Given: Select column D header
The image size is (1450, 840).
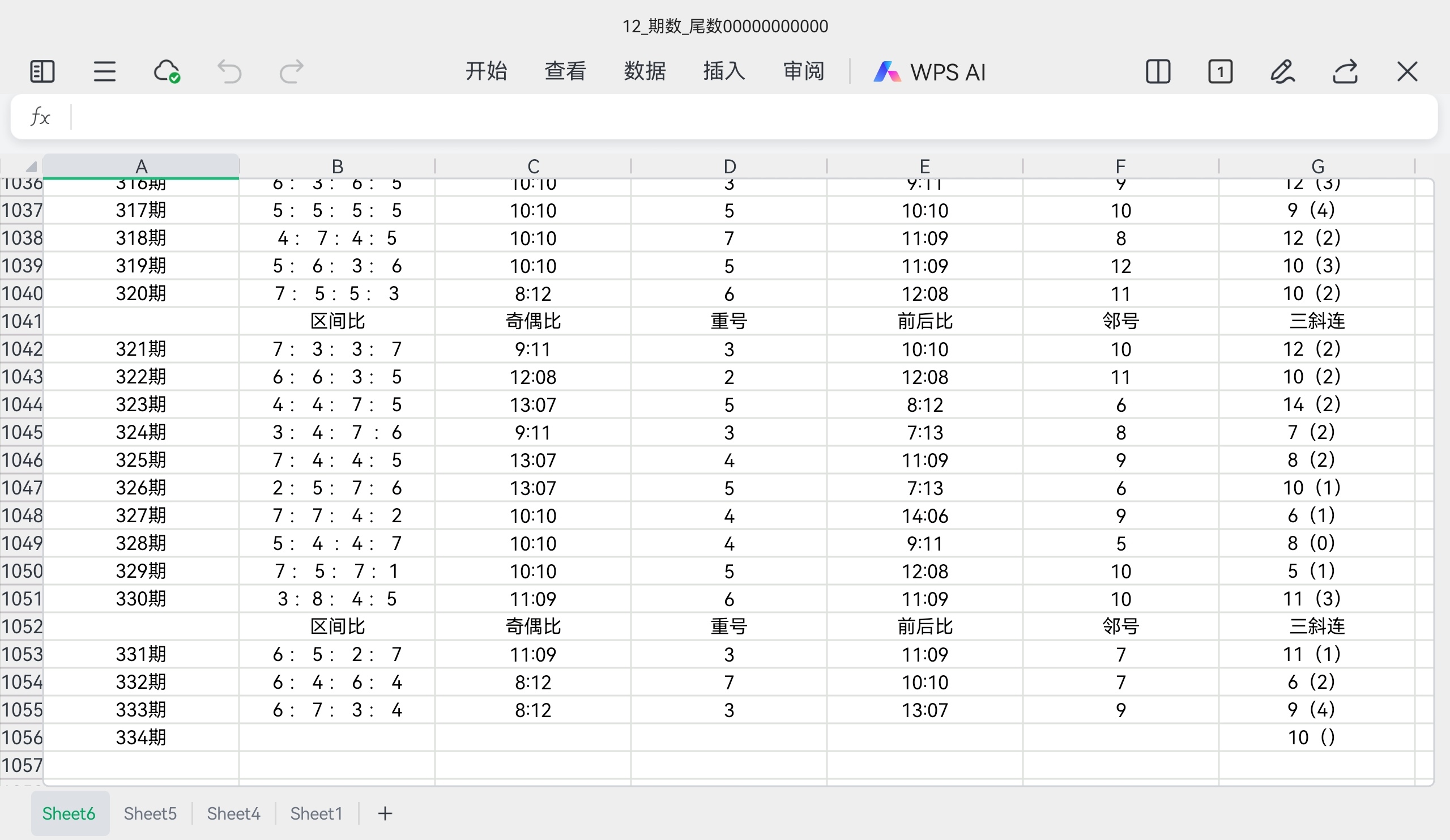Looking at the screenshot, I should (x=729, y=167).
